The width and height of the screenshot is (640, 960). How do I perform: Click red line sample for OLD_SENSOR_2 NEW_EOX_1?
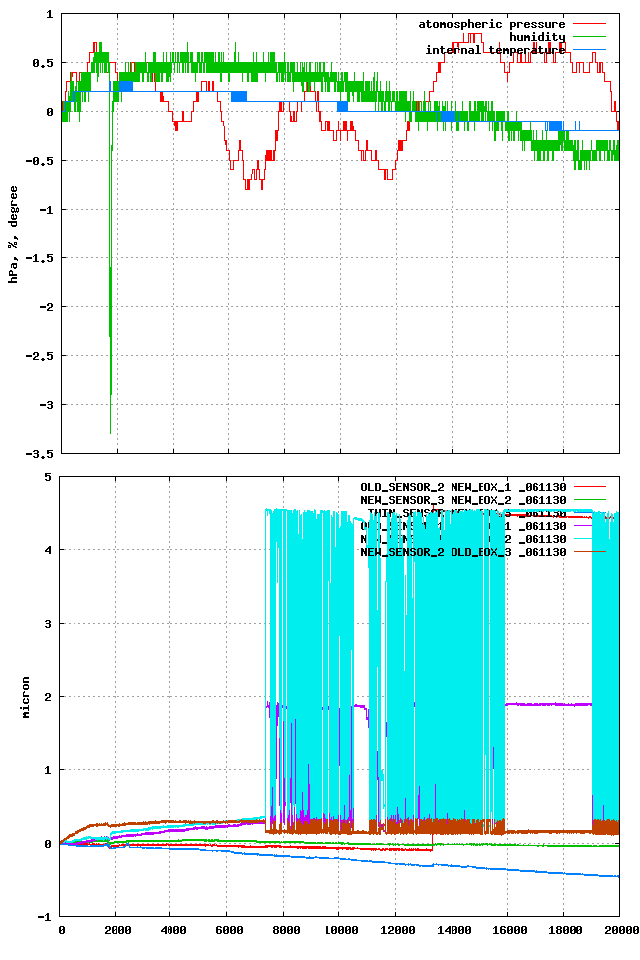point(590,487)
